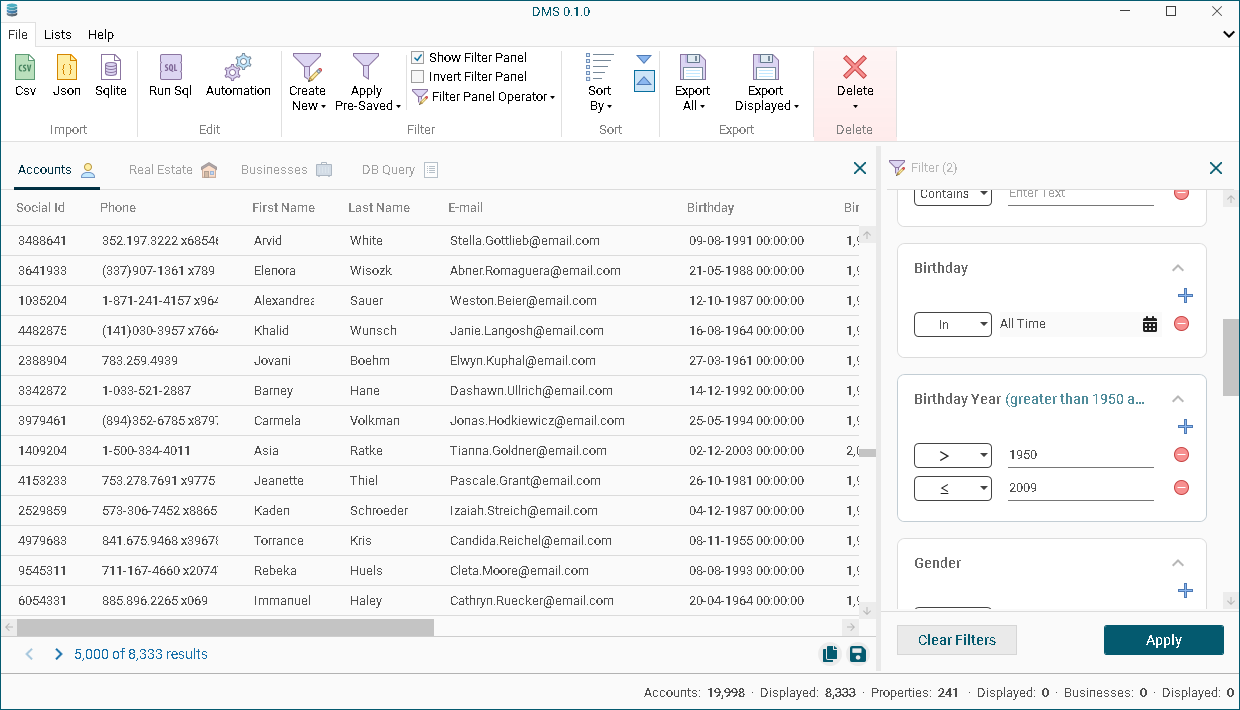The width and height of the screenshot is (1240, 710).
Task: Add a Birthday Year filter condition
Action: [1185, 427]
